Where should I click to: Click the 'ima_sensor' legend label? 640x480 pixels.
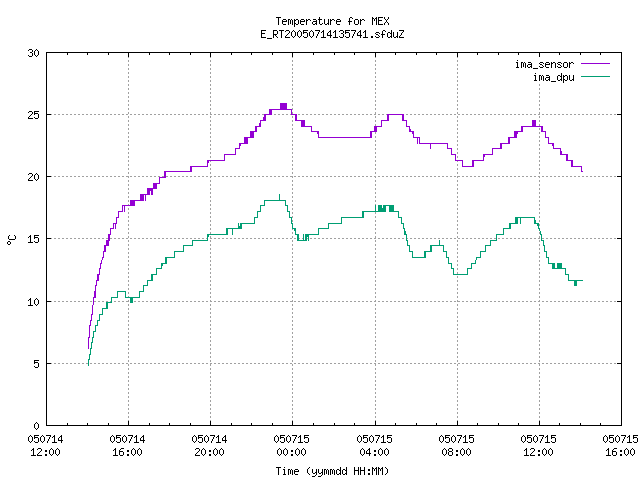(x=544, y=64)
